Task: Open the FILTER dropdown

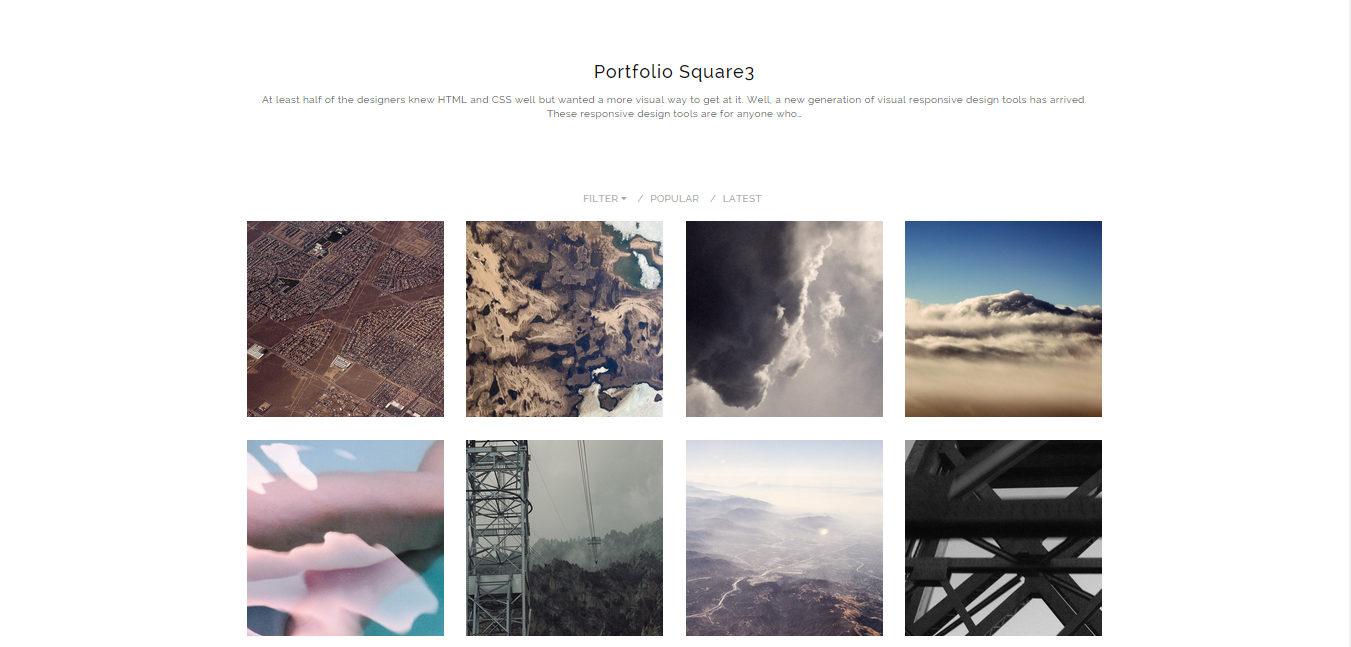Action: tap(605, 199)
